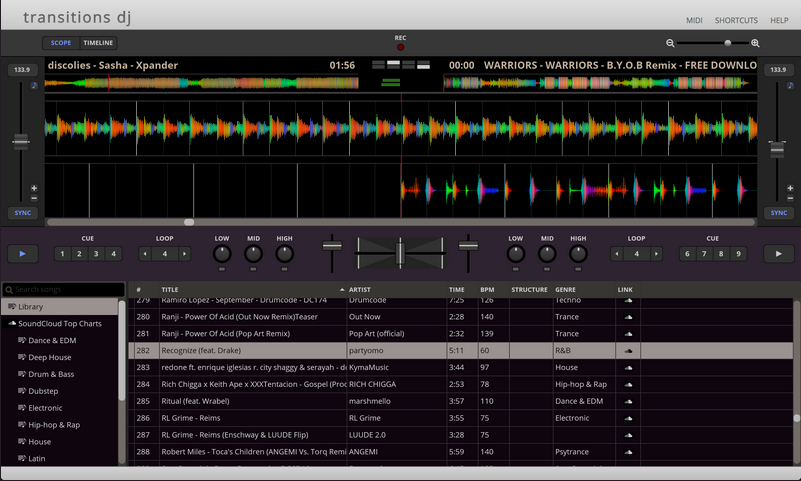The width and height of the screenshot is (801, 481).
Task: Select Library in the sidebar
Action: pyautogui.click(x=60, y=307)
